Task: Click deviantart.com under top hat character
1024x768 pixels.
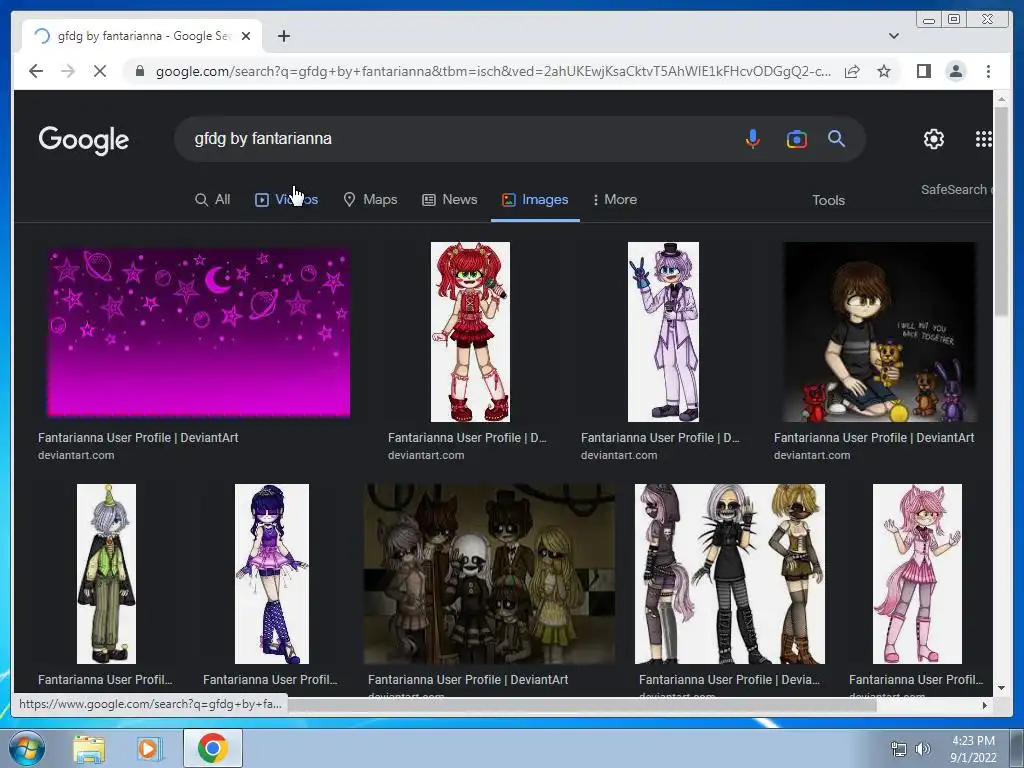Action: (x=619, y=455)
